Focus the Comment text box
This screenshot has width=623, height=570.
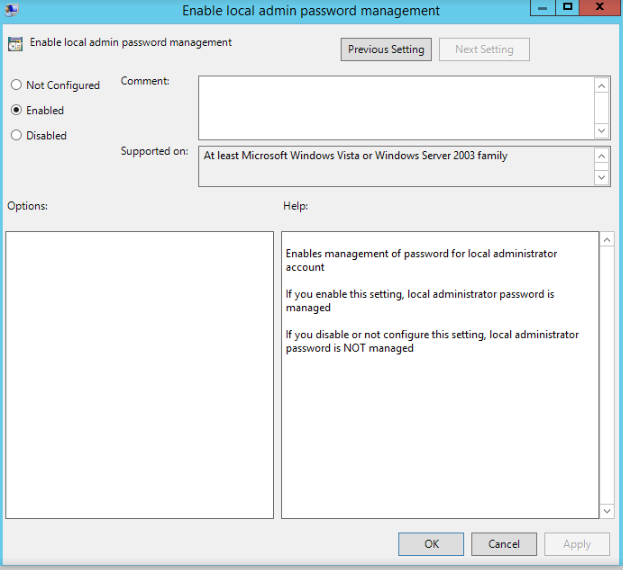pyautogui.click(x=395, y=107)
